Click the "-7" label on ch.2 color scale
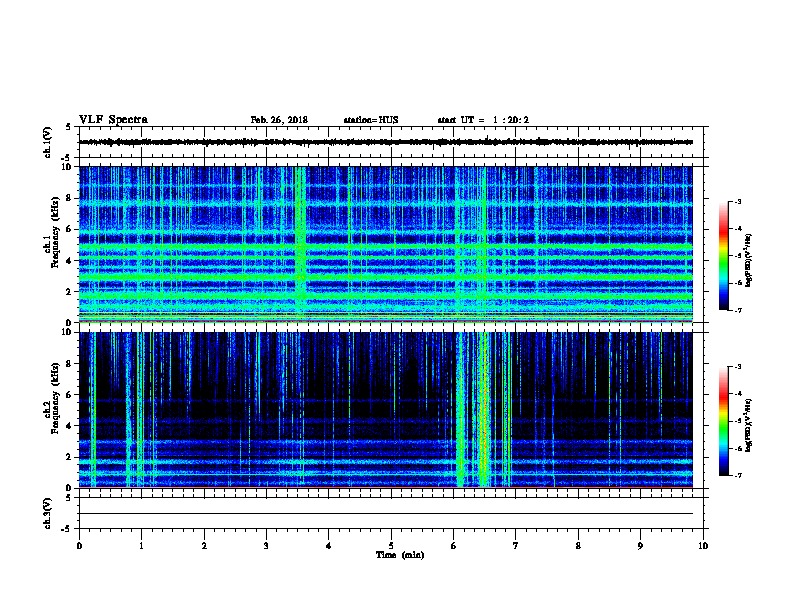This screenshot has height=612, width=792. click(737, 476)
